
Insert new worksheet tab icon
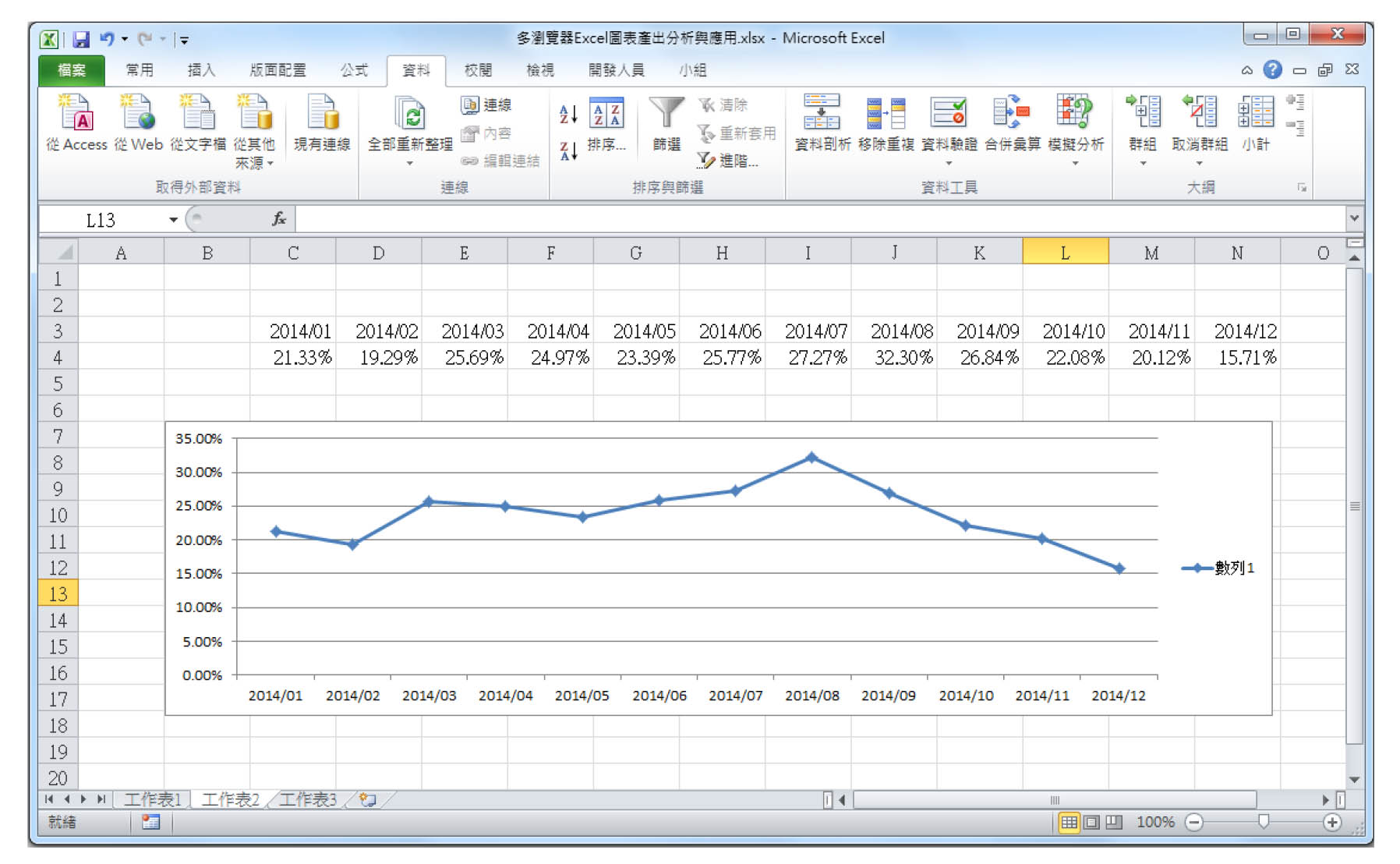(x=368, y=799)
